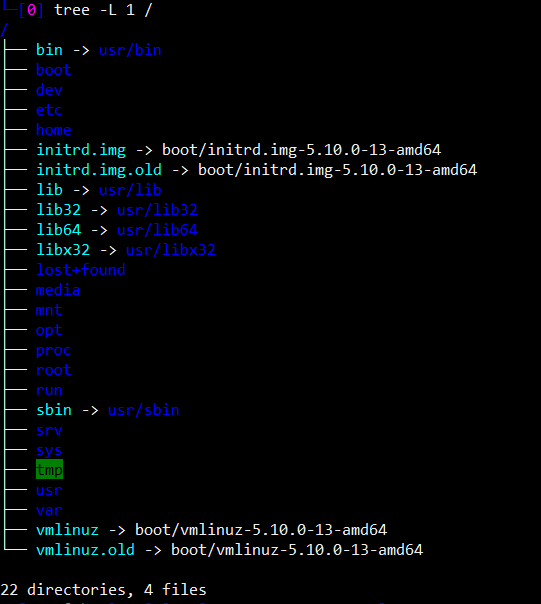
Task: Select the proc directory name
Action: coord(54,351)
